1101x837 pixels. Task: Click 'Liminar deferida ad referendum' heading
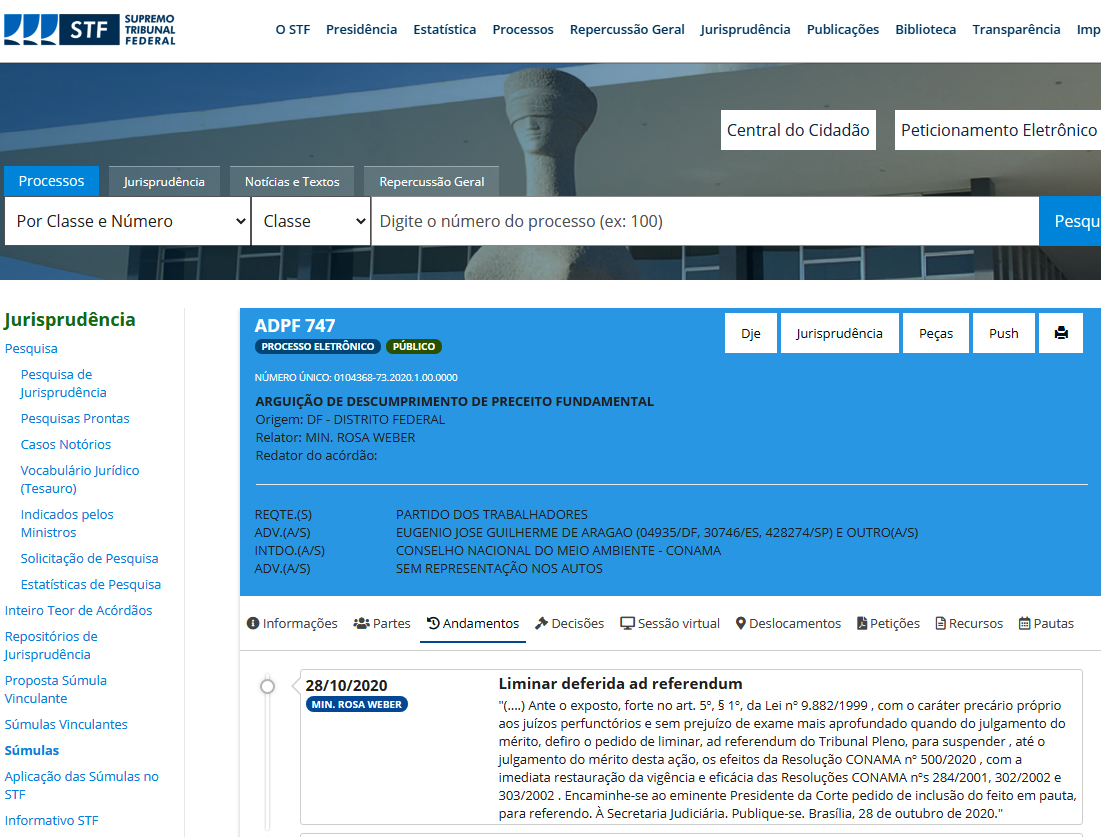(x=621, y=684)
